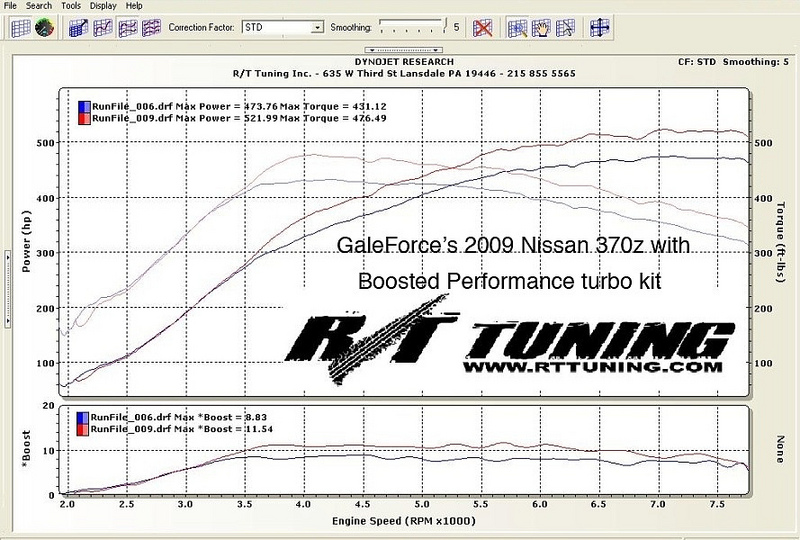Click the 'Torque (ft-lbs)' axis label

pyautogui.click(x=780, y=241)
